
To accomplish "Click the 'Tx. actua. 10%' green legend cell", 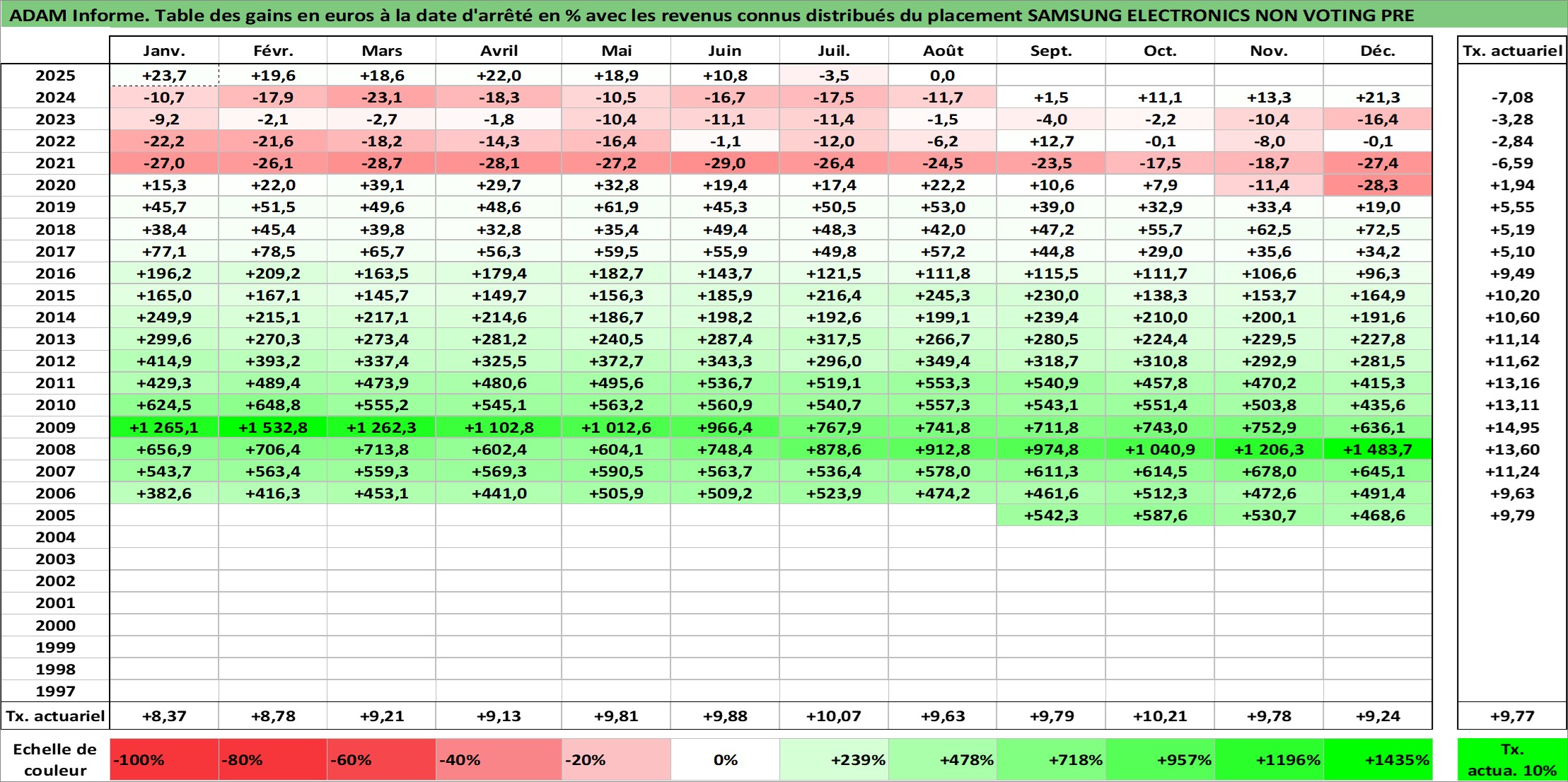I will 1512,760.
